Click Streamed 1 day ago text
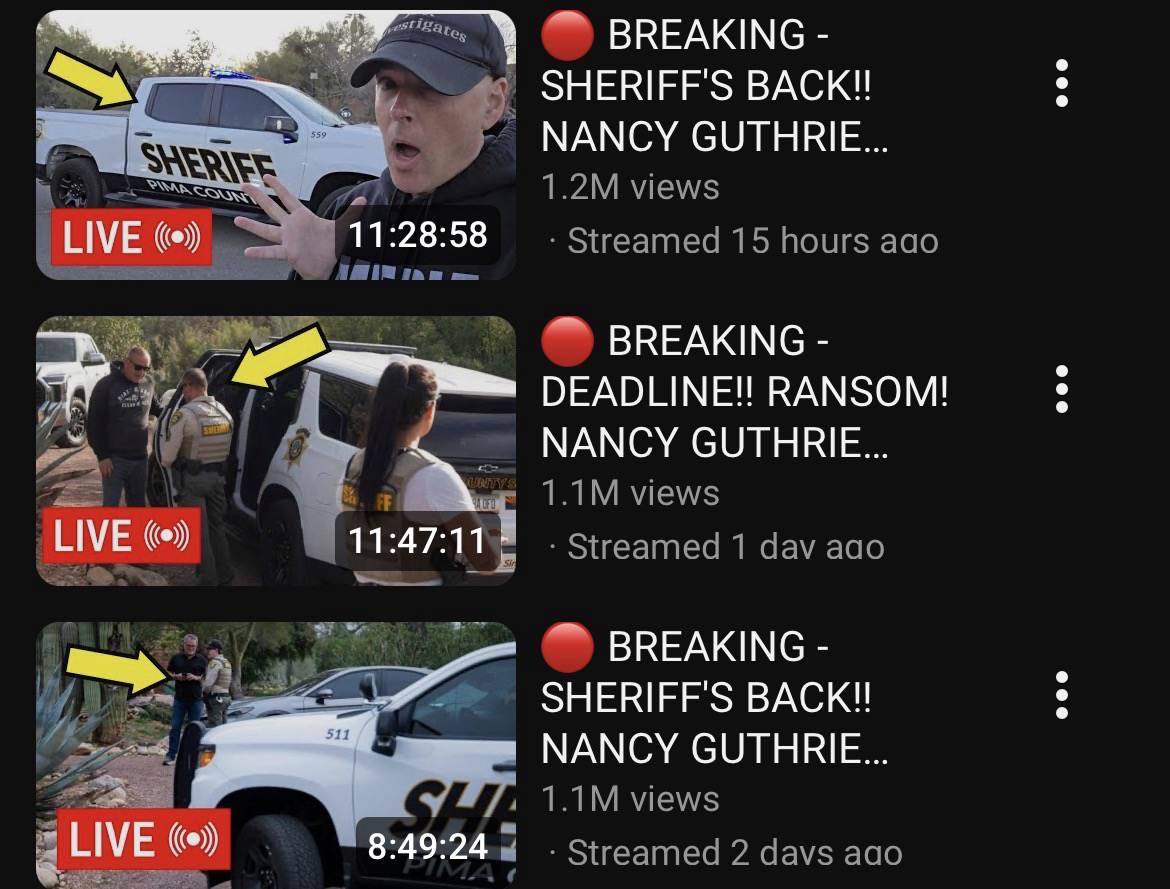This screenshot has height=889, width=1170. coord(726,547)
